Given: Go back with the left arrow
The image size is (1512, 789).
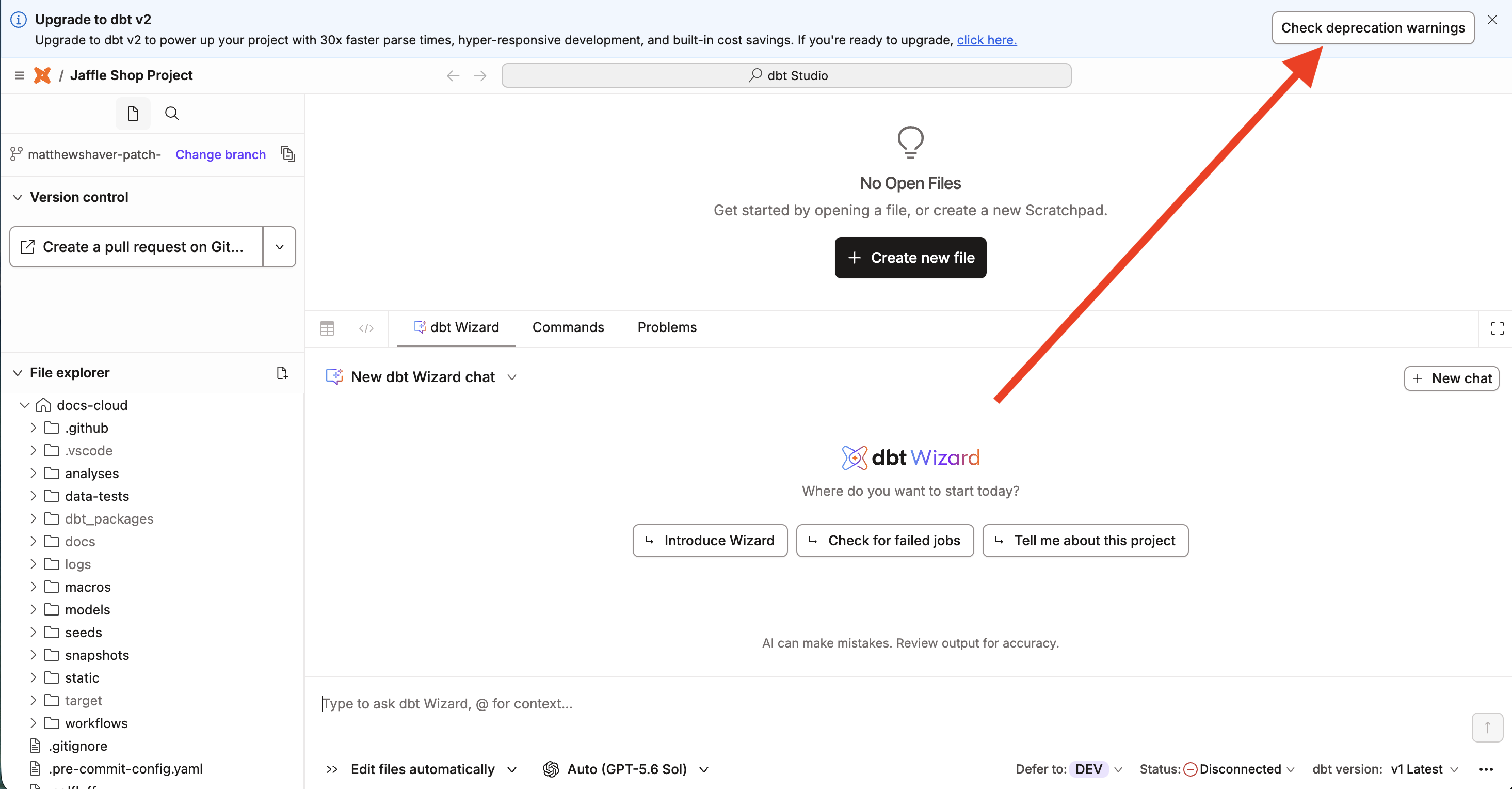Looking at the screenshot, I should 453,76.
